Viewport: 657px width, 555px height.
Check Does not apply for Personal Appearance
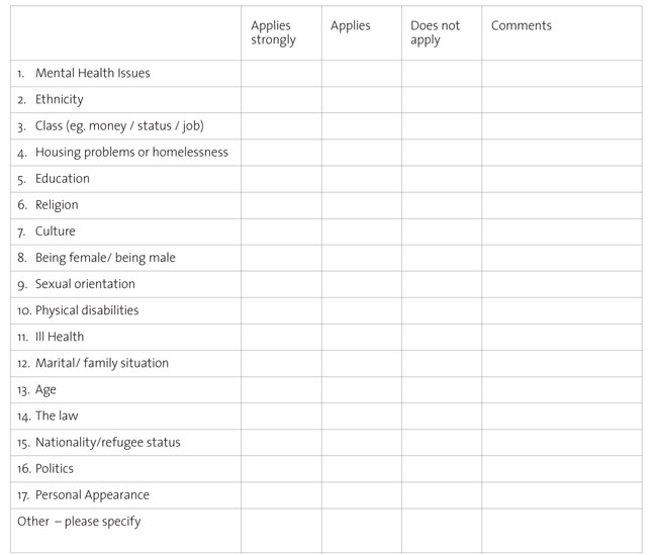[x=441, y=495]
